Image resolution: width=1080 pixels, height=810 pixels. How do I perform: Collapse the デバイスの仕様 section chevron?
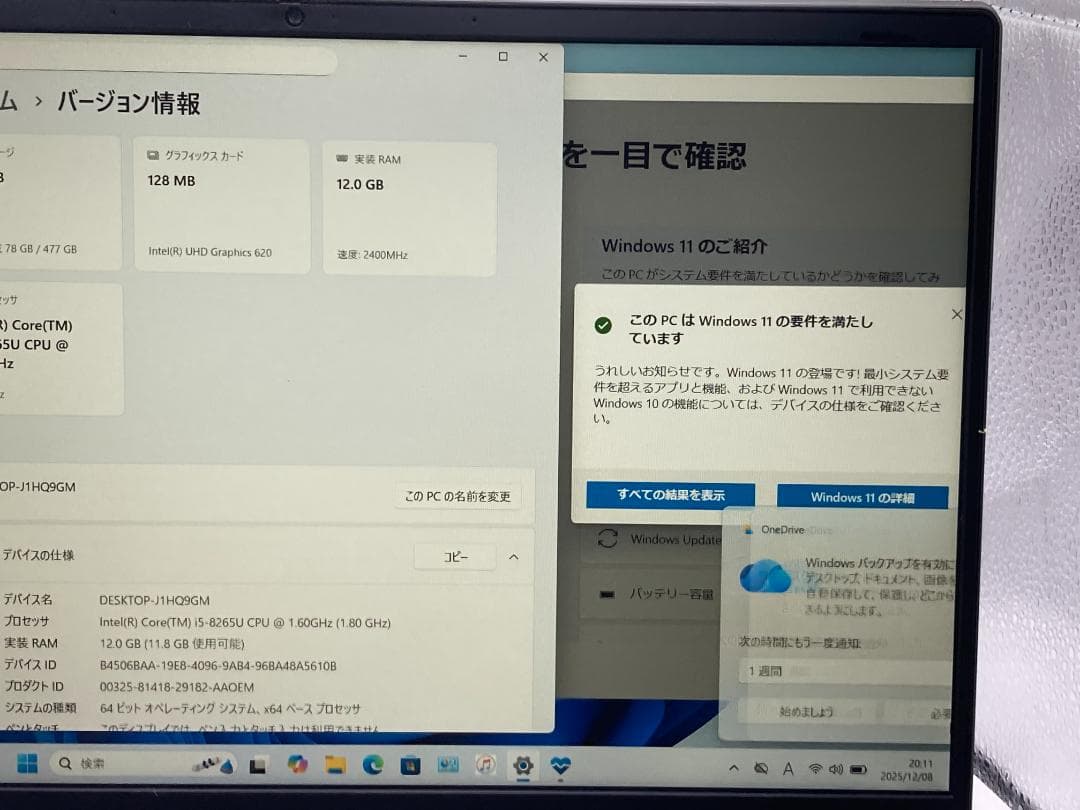click(x=513, y=557)
